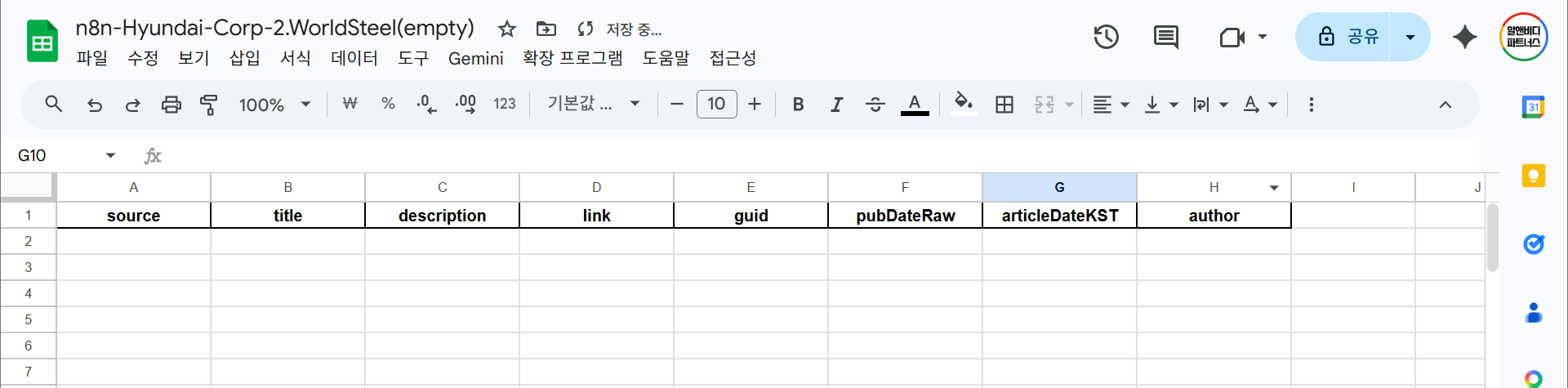The image size is (1568, 388).
Task: Open the text color picker
Action: (x=915, y=105)
